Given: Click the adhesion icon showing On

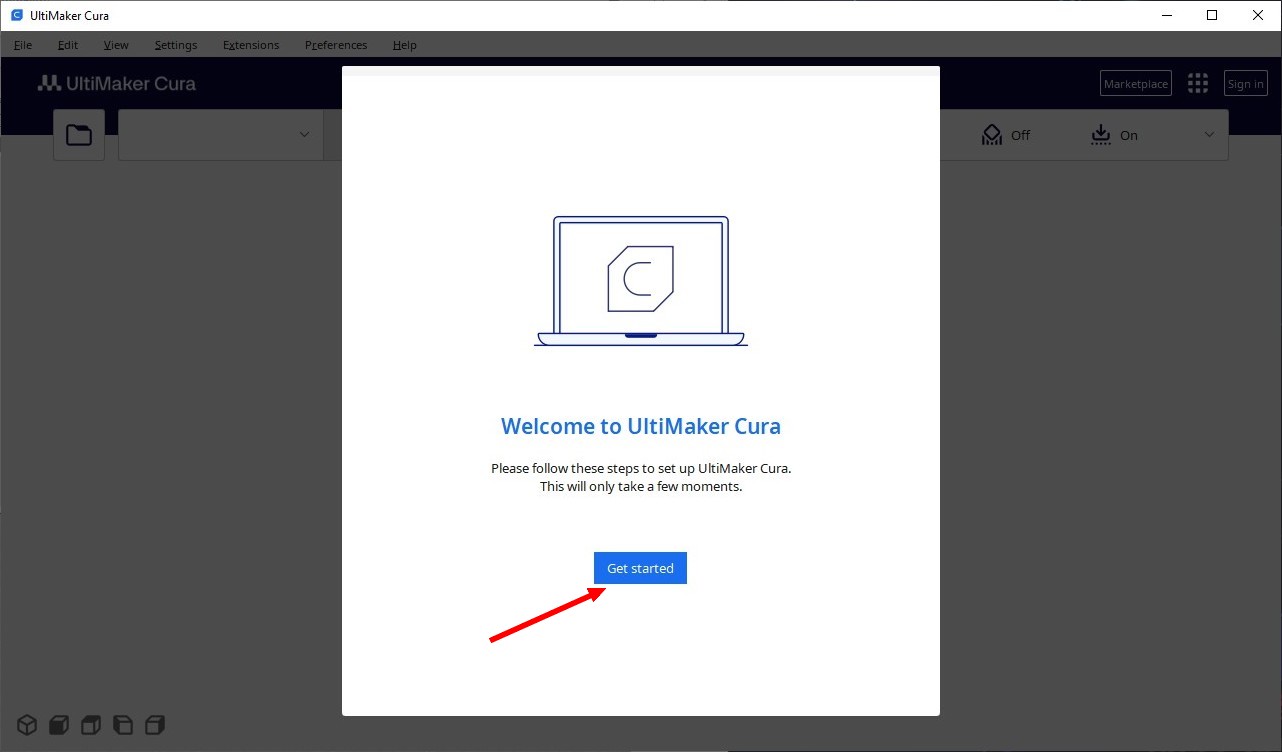Looking at the screenshot, I should pos(1100,135).
